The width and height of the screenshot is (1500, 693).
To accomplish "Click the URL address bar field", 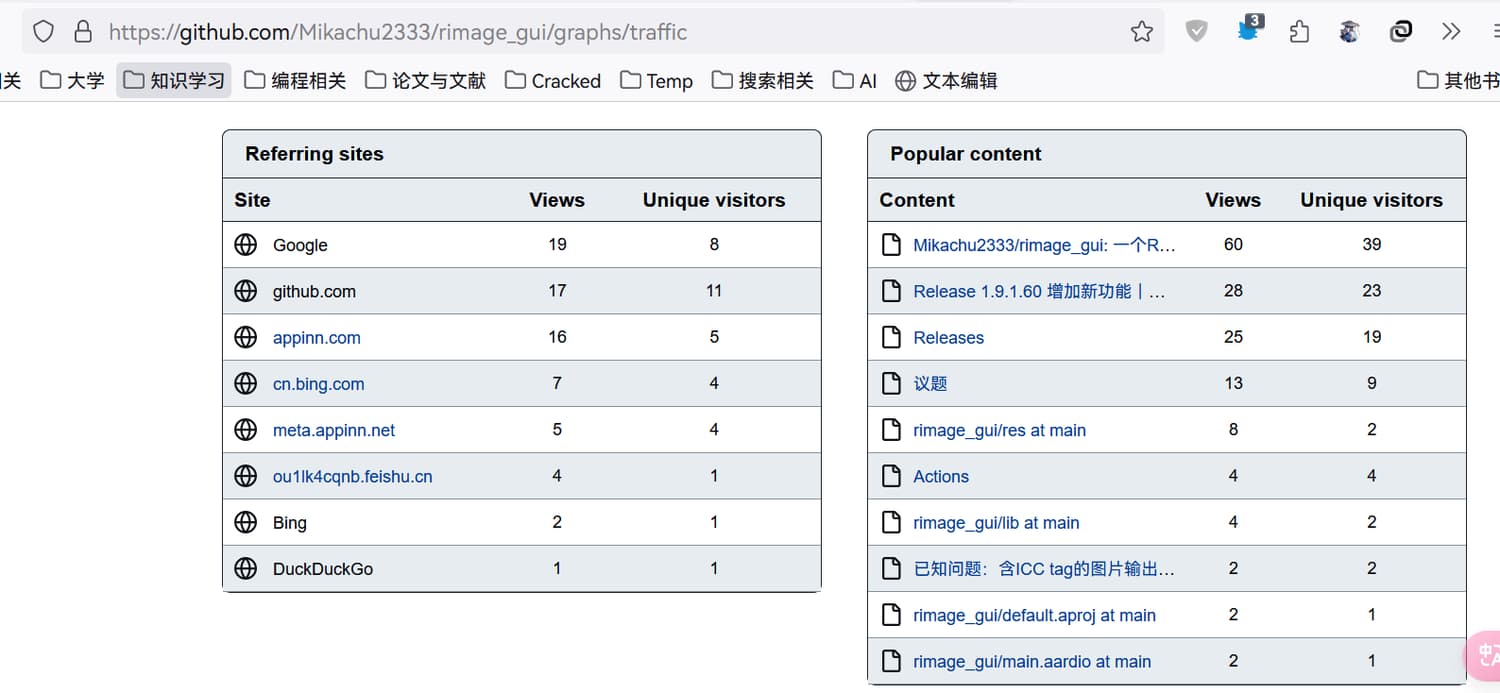I will pyautogui.click(x=600, y=32).
